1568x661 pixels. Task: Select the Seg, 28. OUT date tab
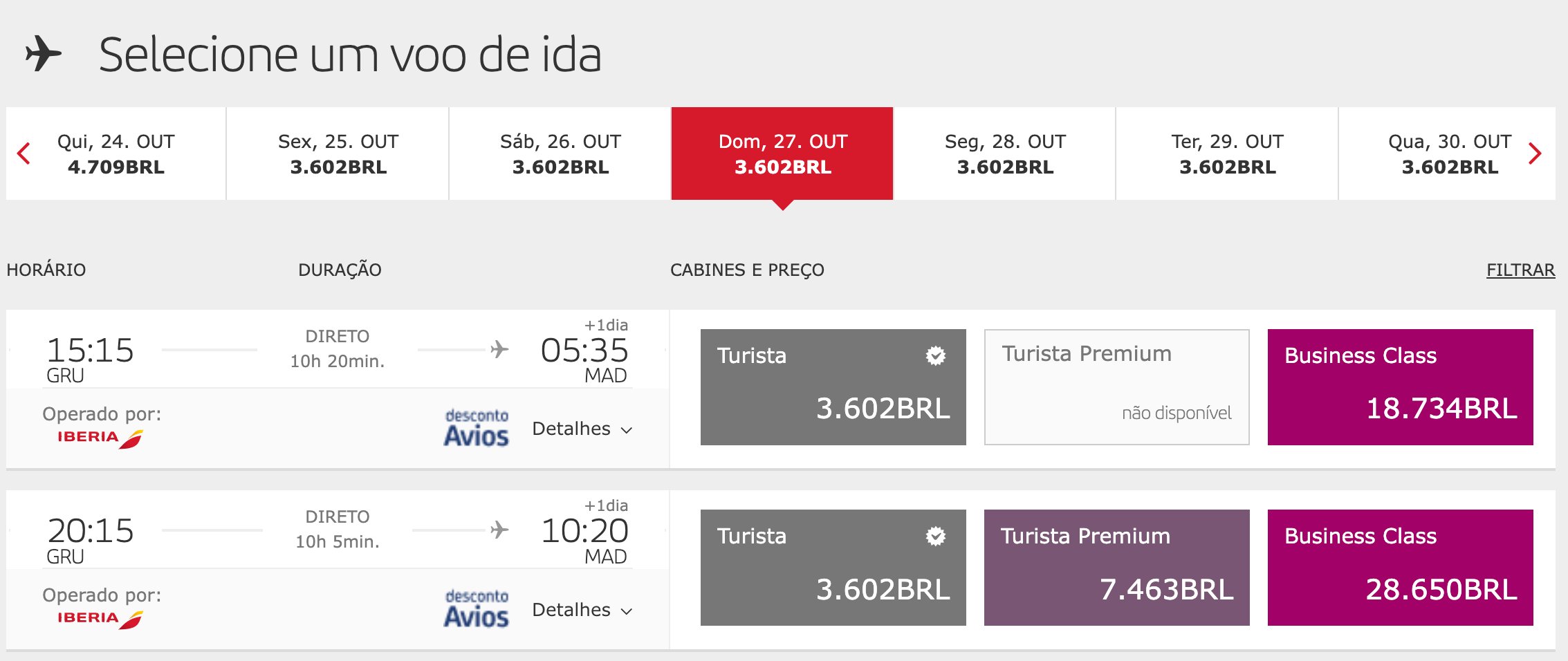tap(1005, 153)
